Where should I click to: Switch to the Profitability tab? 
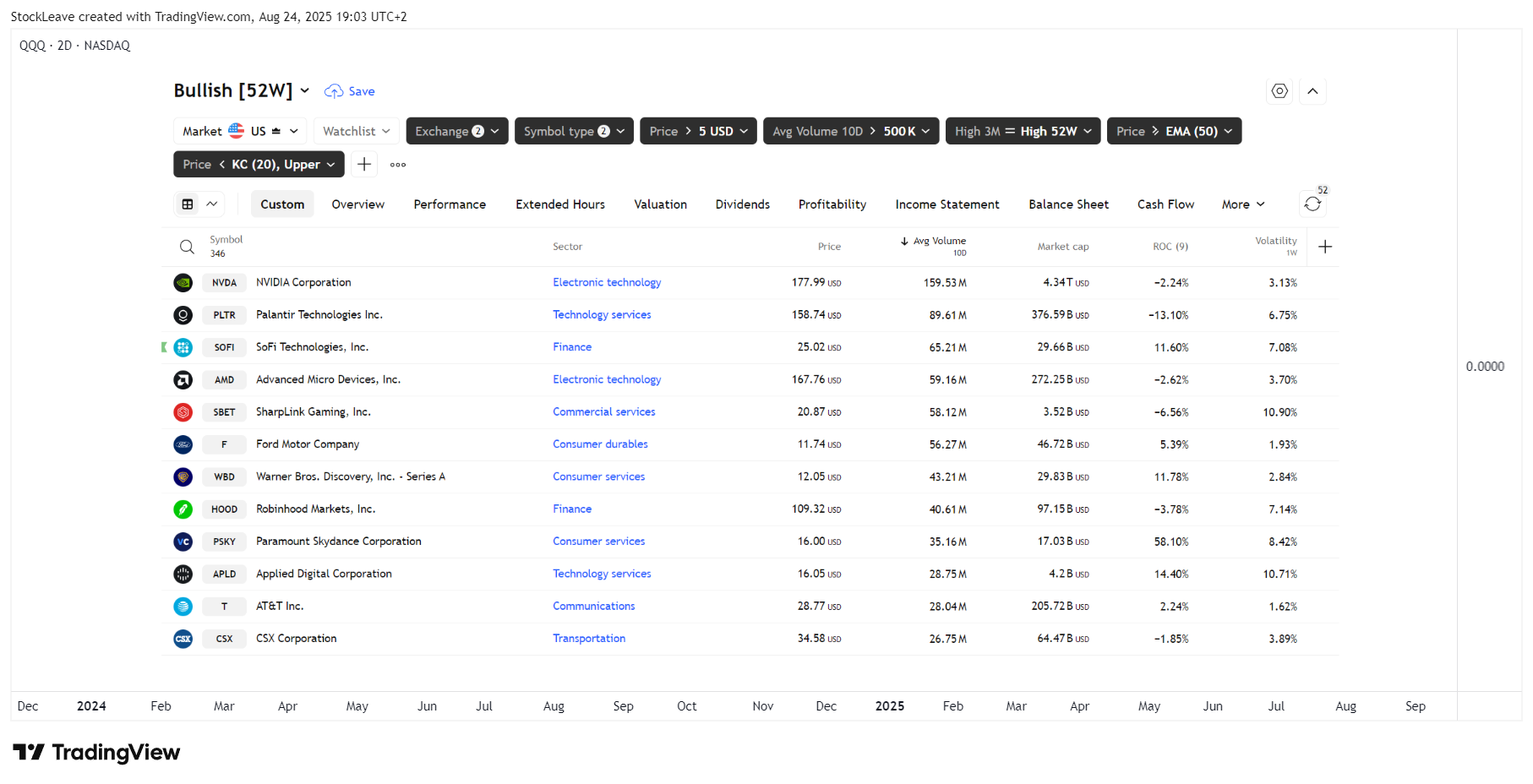click(832, 204)
